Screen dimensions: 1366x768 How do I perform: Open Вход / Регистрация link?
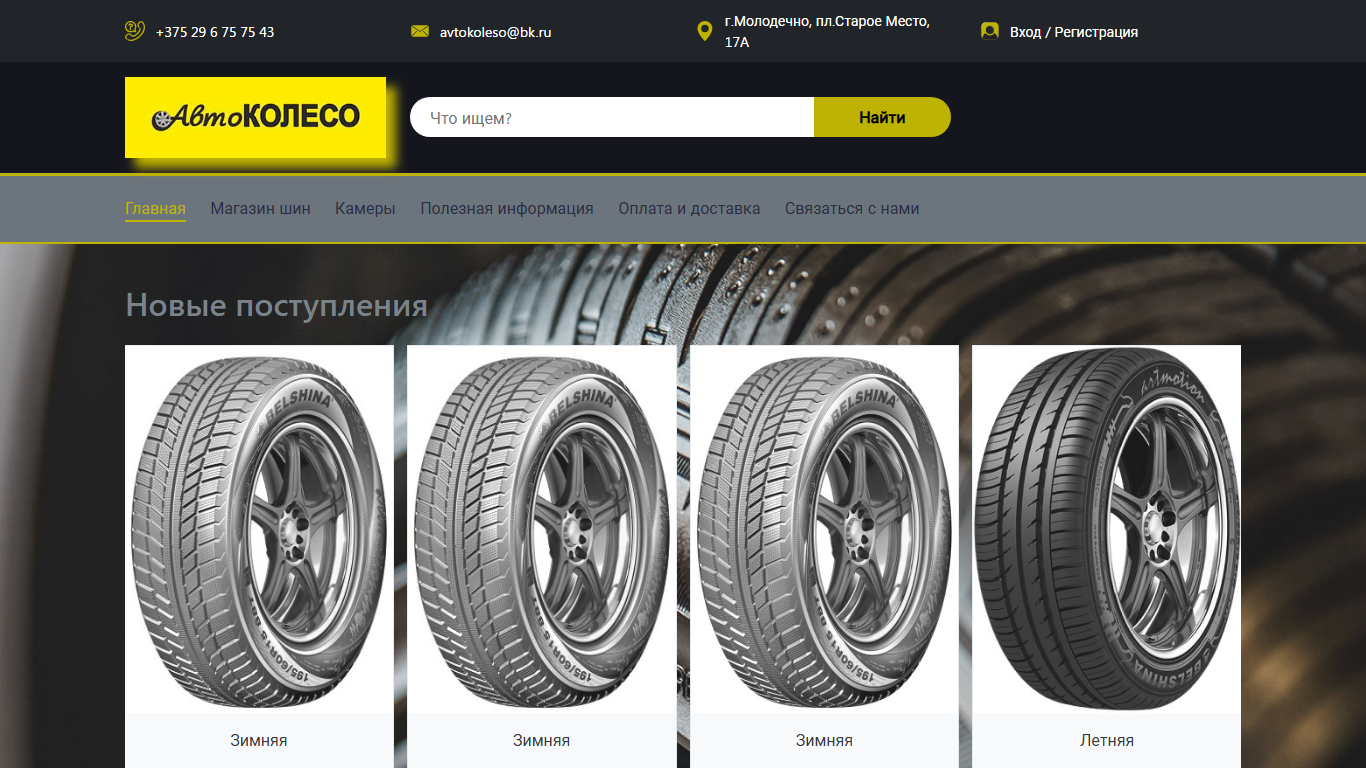point(1074,32)
